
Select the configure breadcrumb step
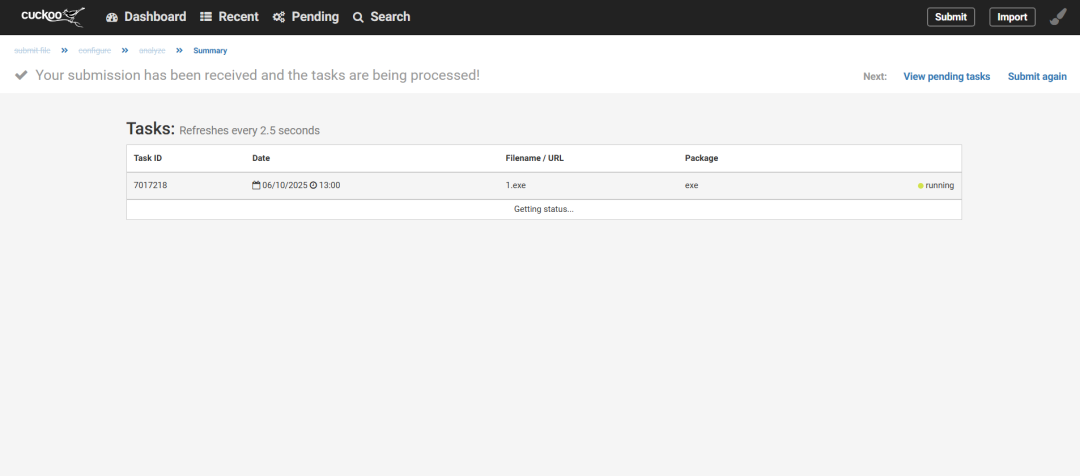(95, 50)
